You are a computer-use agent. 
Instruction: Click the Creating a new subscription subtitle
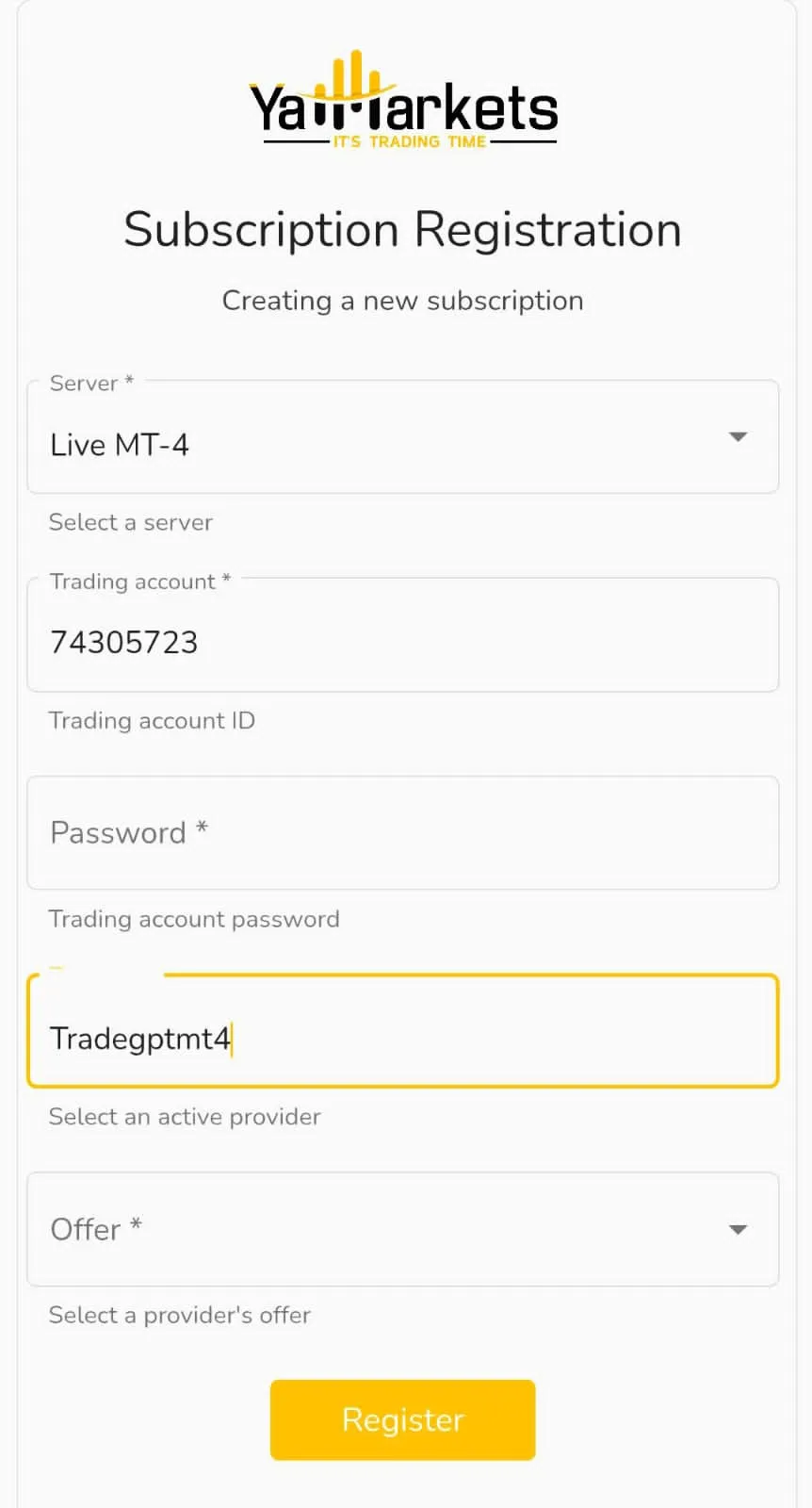coord(402,300)
